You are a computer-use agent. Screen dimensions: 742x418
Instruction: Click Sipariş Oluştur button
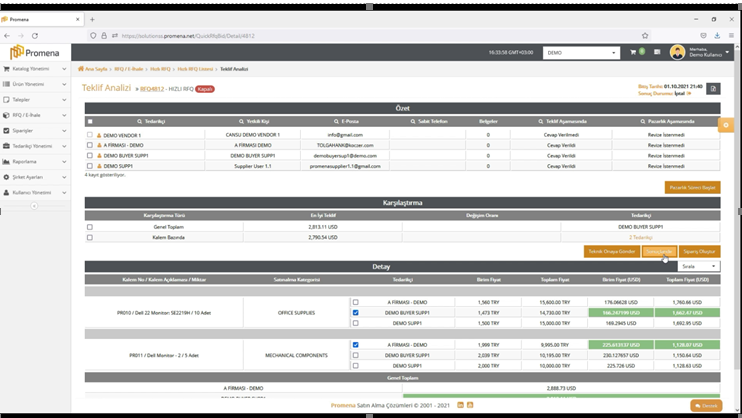click(x=699, y=251)
